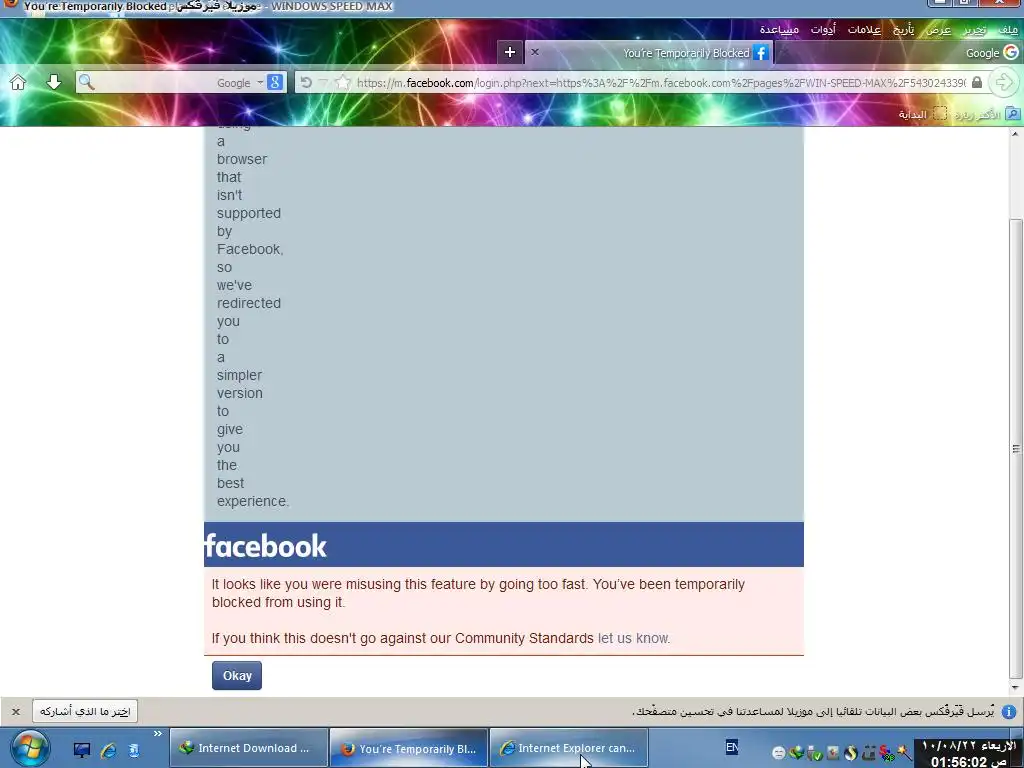Open the تحرير (Edit) menu
Screen dimensions: 1024x768
[974, 29]
